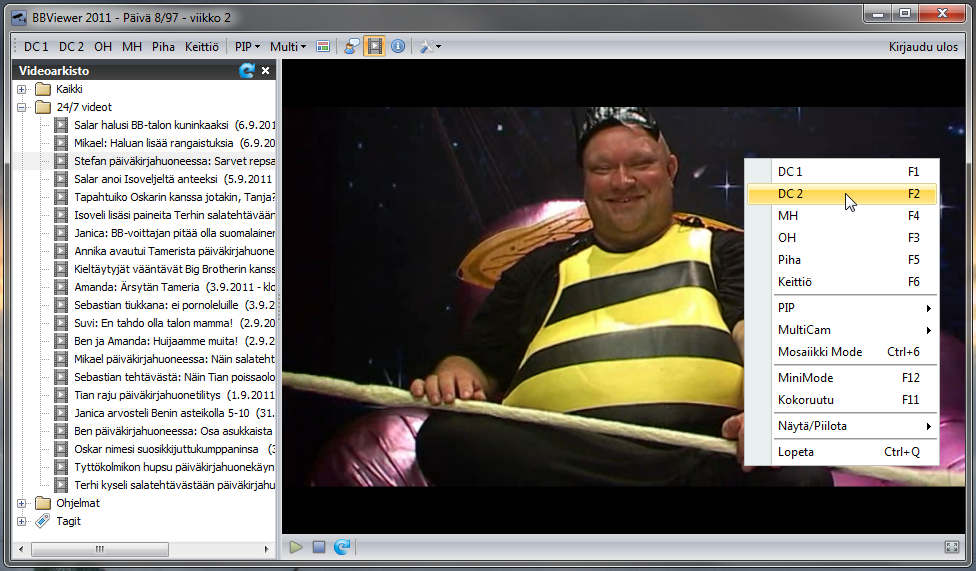Close the Videoarkisto panel
The height and width of the screenshot is (571, 976).
pyautogui.click(x=265, y=70)
